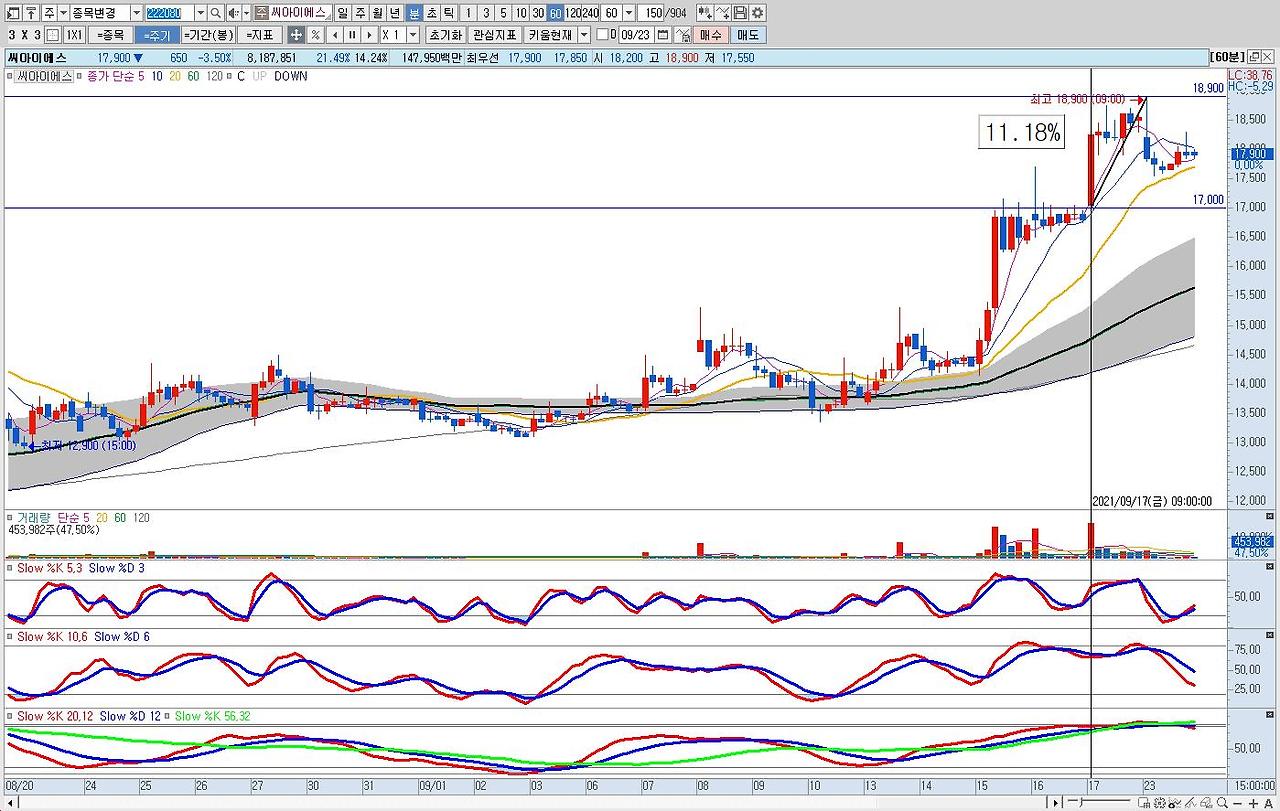Click the 관심지표 button
Screen dimensions: 1280x811
pos(495,35)
